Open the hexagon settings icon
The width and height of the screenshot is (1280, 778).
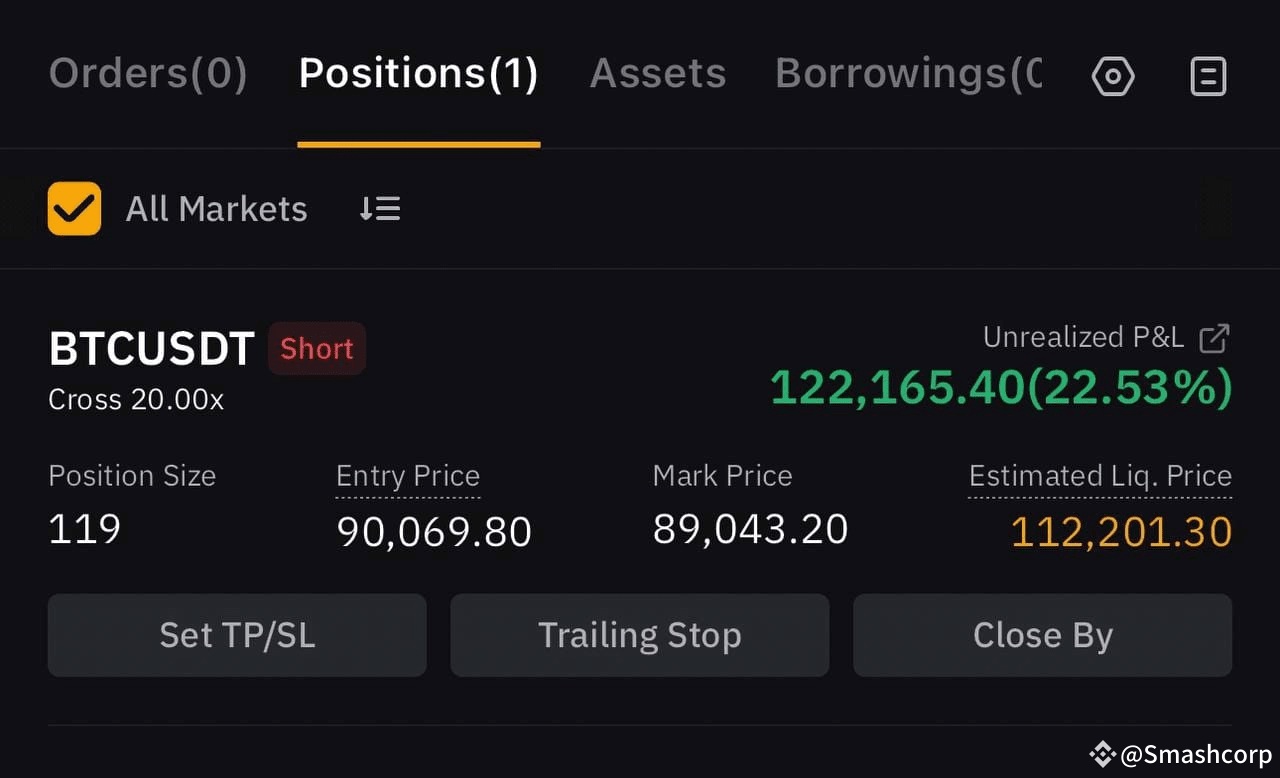point(1113,76)
